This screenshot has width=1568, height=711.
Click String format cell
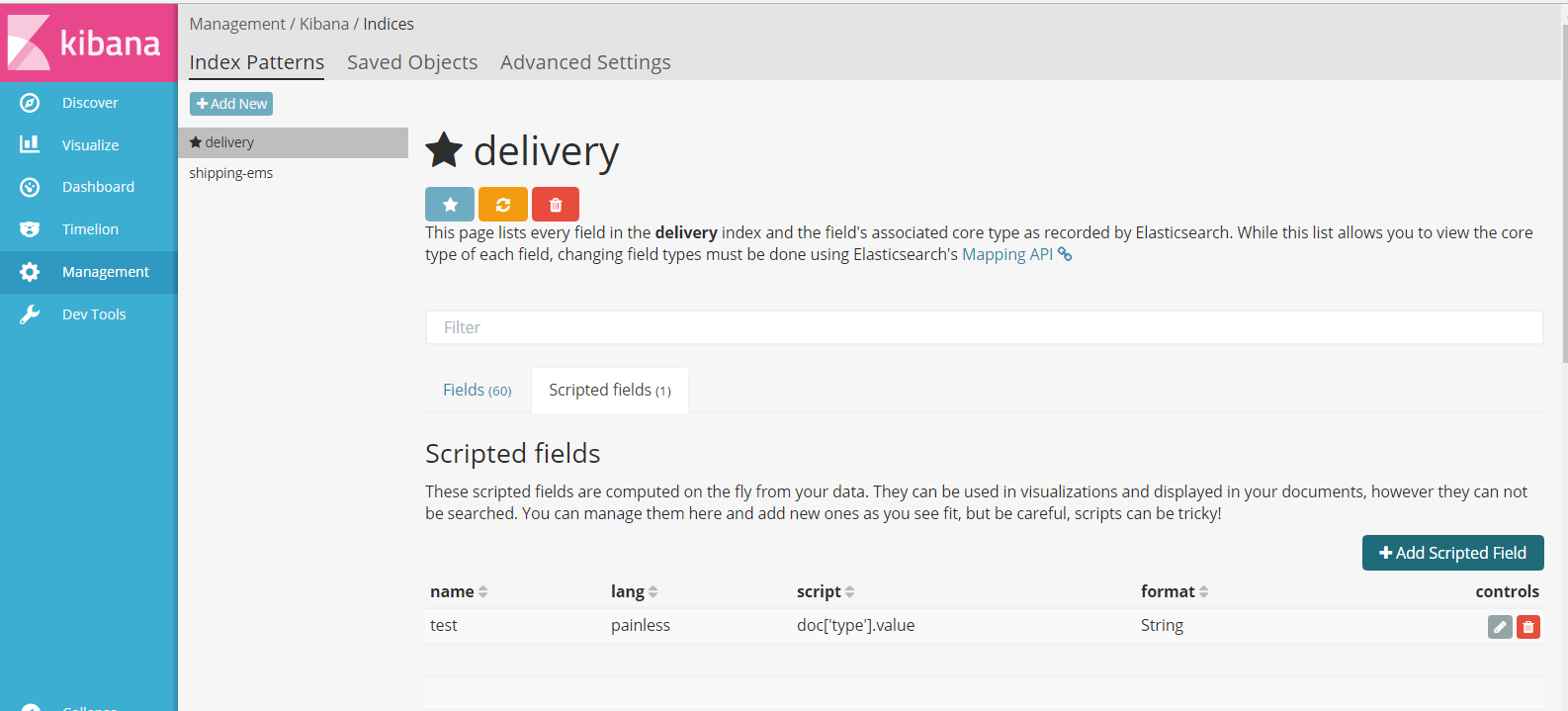(x=1162, y=626)
